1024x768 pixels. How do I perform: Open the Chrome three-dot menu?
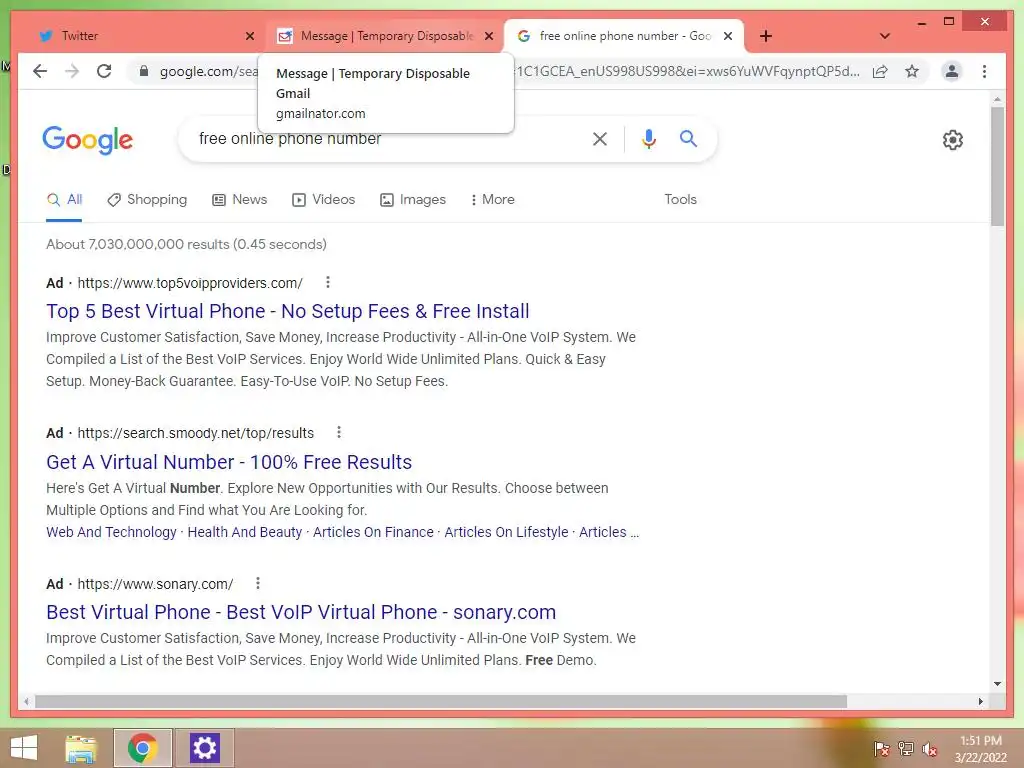[x=984, y=71]
